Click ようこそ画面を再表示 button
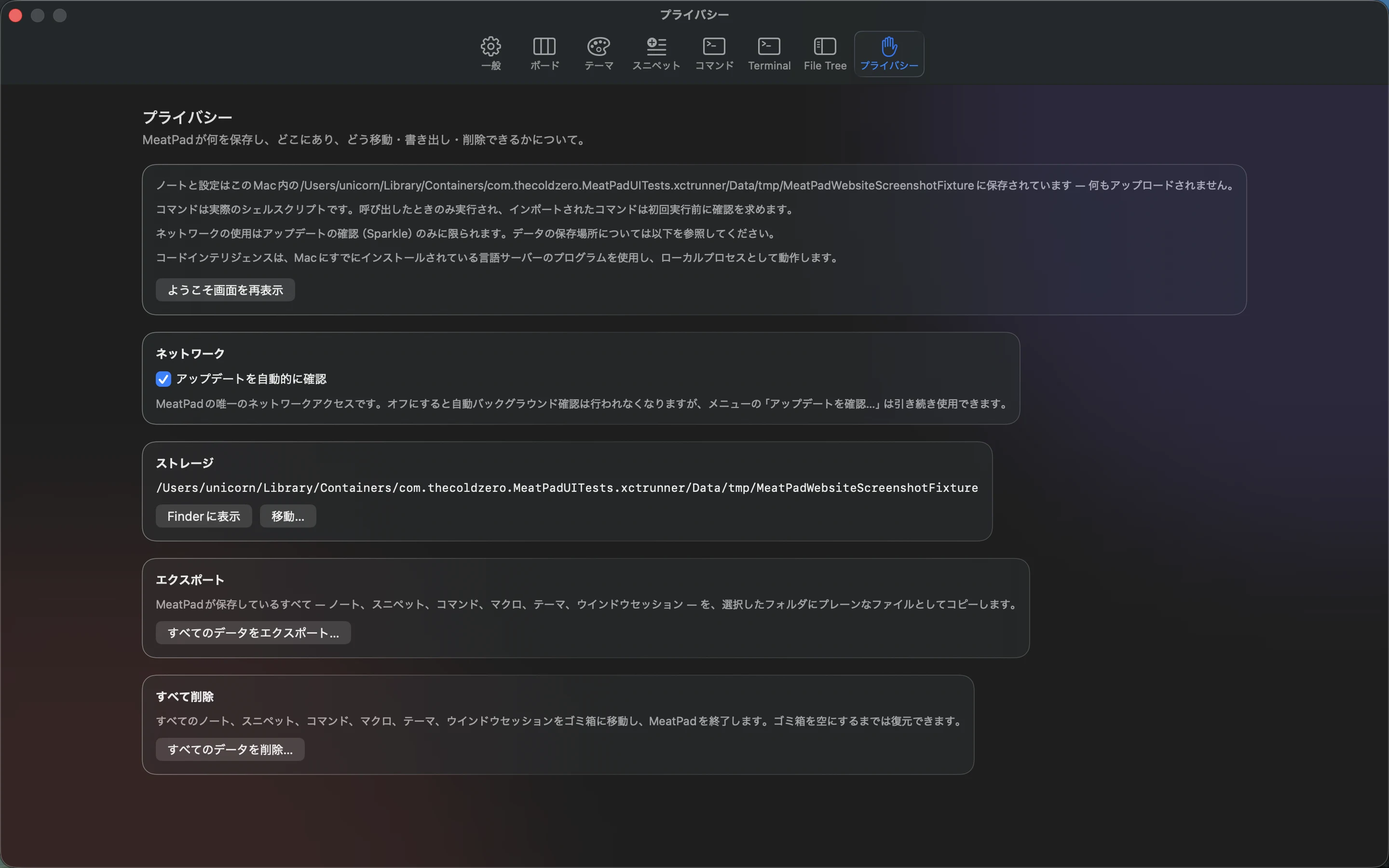The height and width of the screenshot is (868, 1389). pos(225,290)
